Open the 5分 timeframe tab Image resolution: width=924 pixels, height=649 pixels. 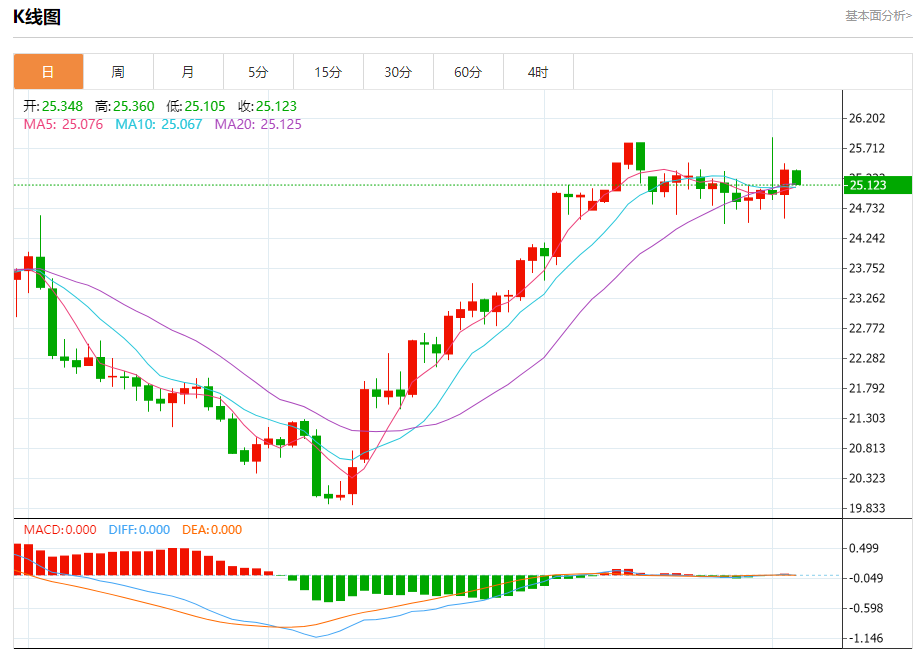[x=258, y=72]
